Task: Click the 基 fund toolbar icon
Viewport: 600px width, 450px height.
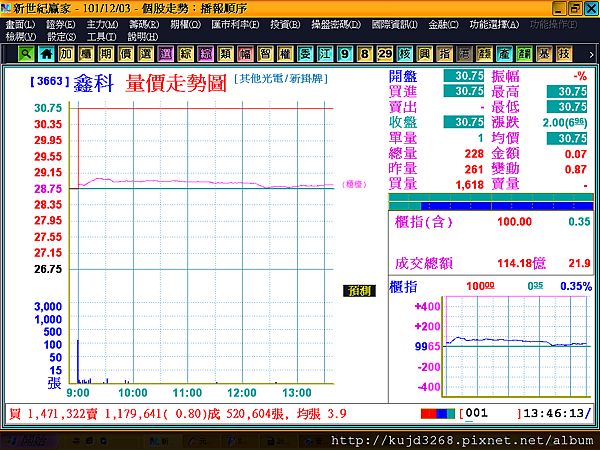Action: 544,54
